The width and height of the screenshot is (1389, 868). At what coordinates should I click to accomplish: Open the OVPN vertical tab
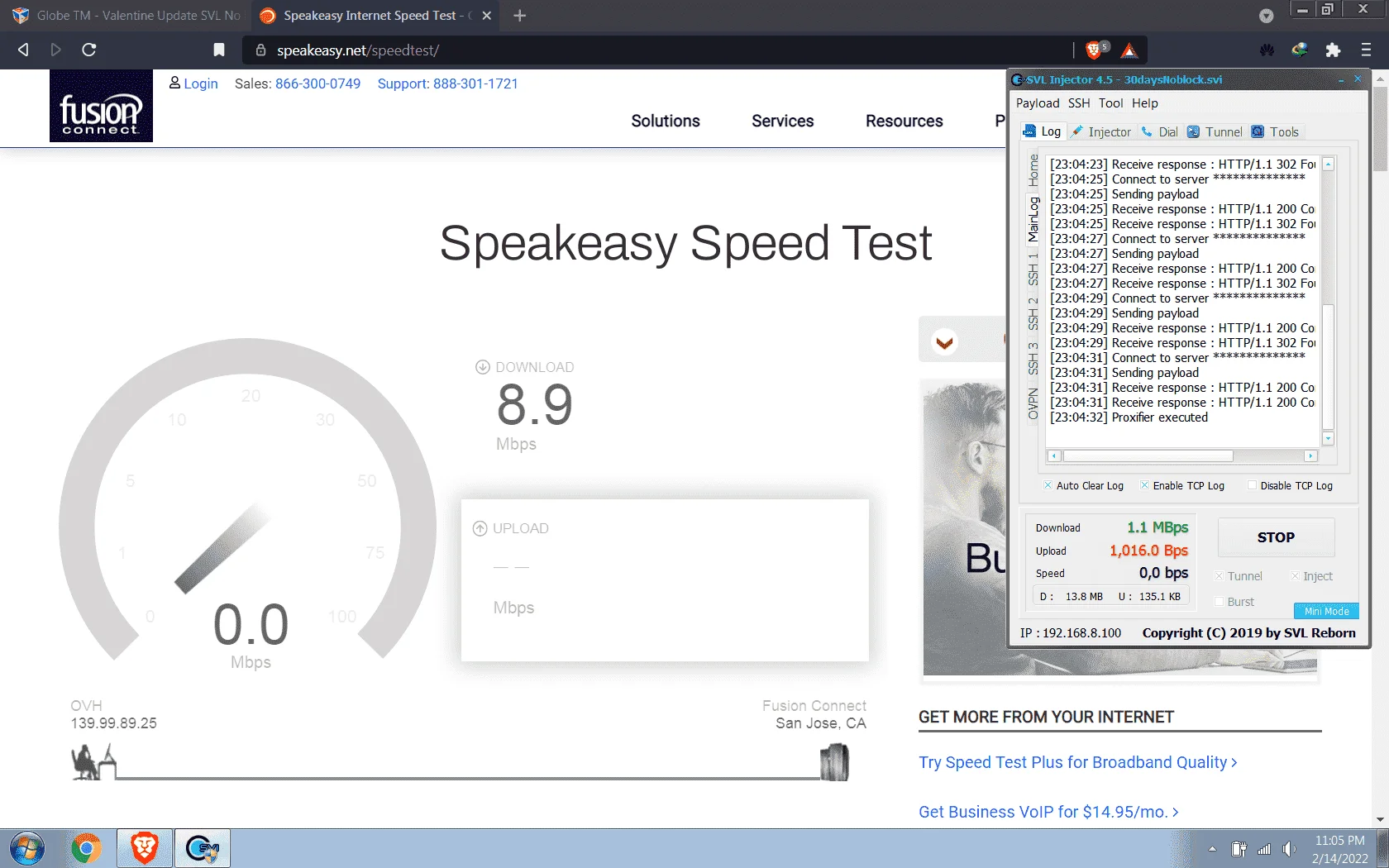click(x=1033, y=404)
